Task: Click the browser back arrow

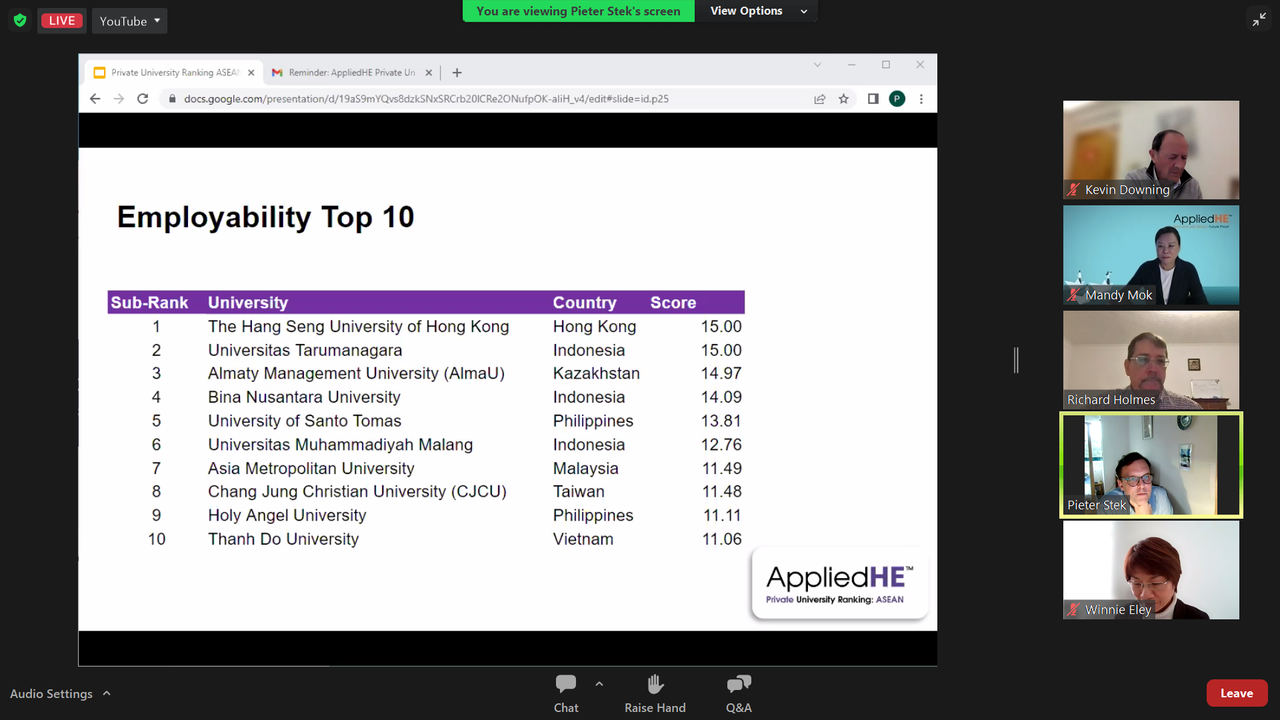Action: coord(95,99)
